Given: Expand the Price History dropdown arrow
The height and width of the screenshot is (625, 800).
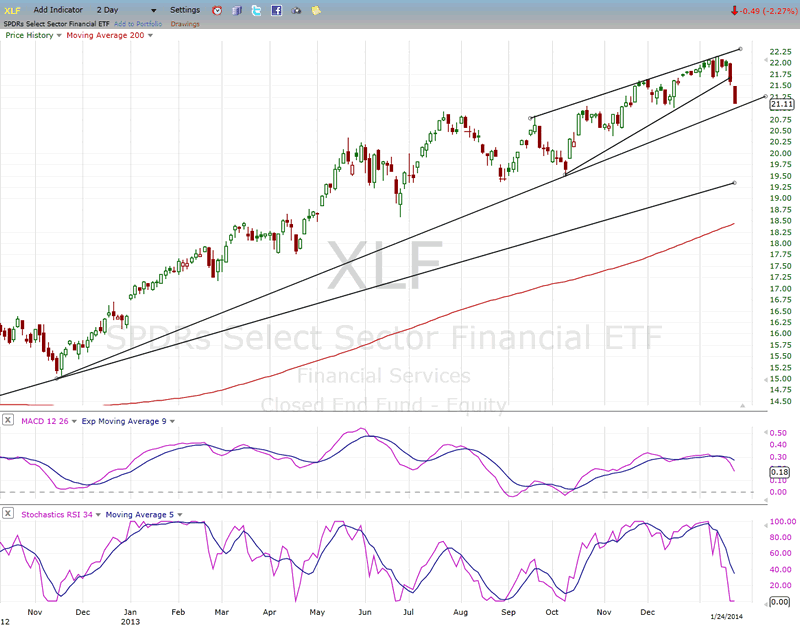Looking at the screenshot, I should [59, 35].
